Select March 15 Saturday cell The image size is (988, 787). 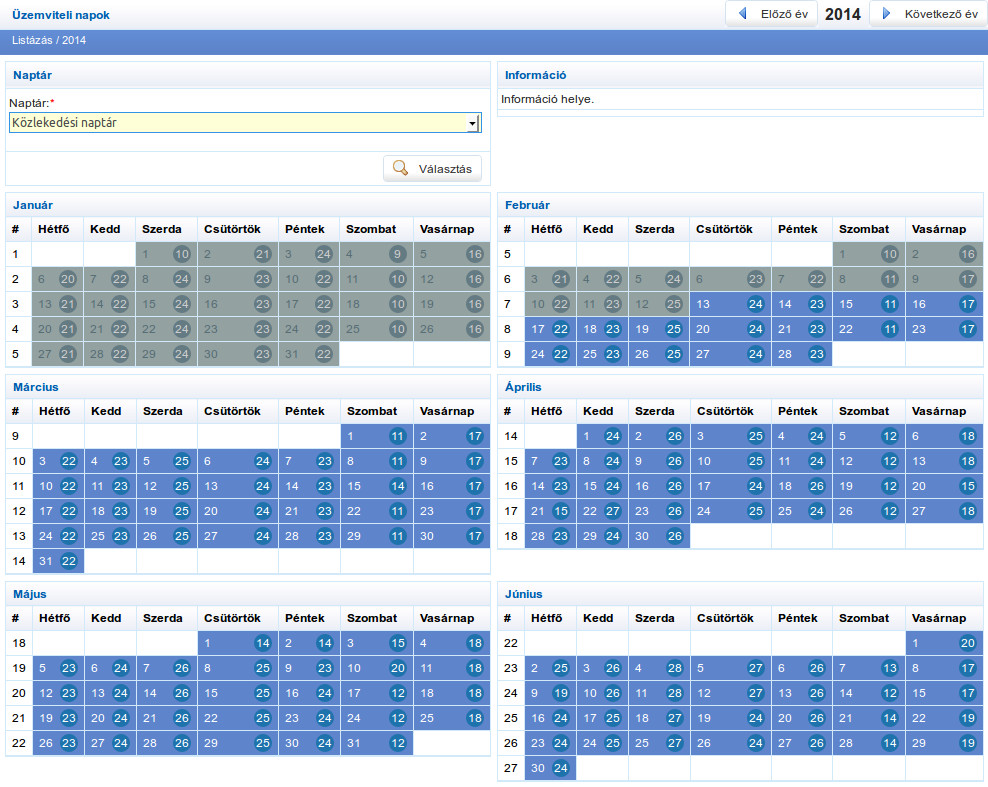(377, 486)
